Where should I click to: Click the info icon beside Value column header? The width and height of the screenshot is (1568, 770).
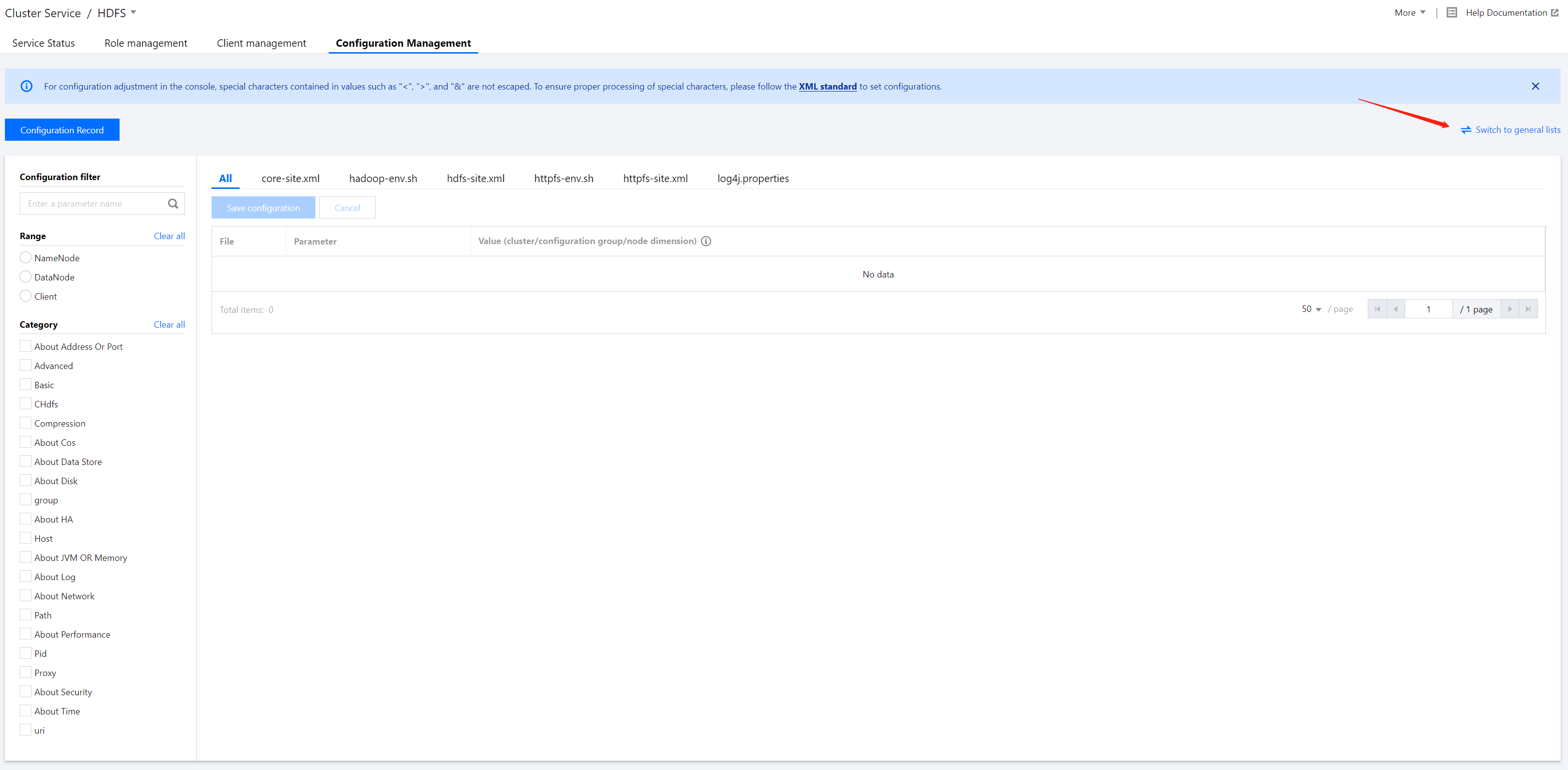click(706, 241)
